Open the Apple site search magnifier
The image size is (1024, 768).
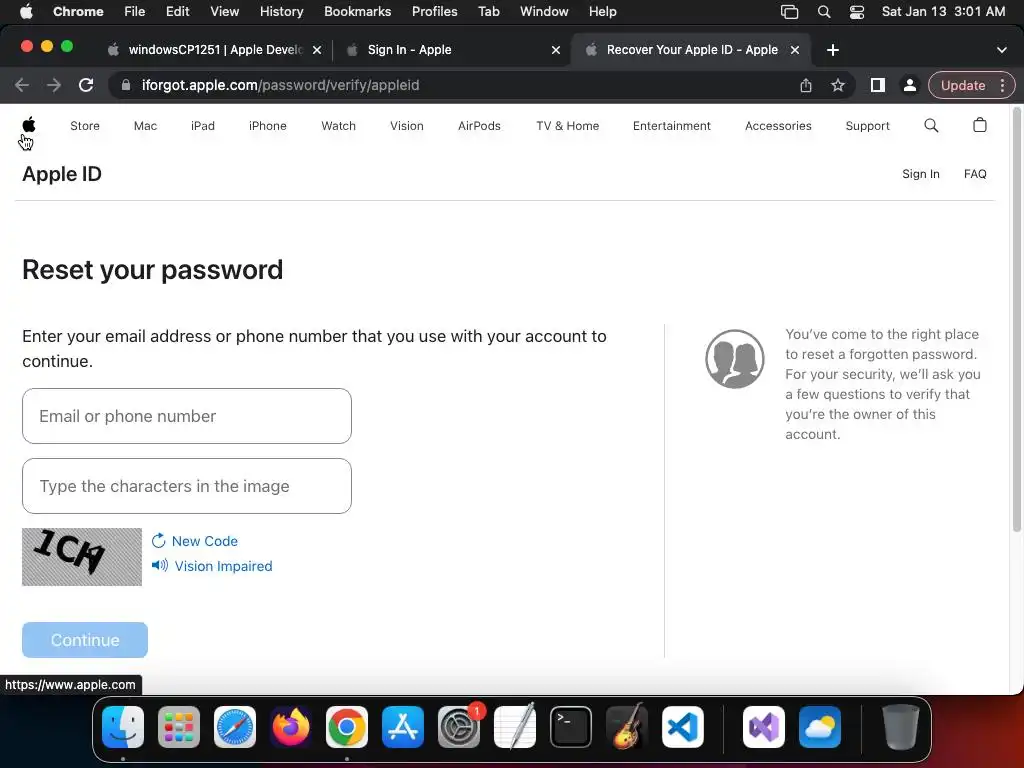coord(931,125)
